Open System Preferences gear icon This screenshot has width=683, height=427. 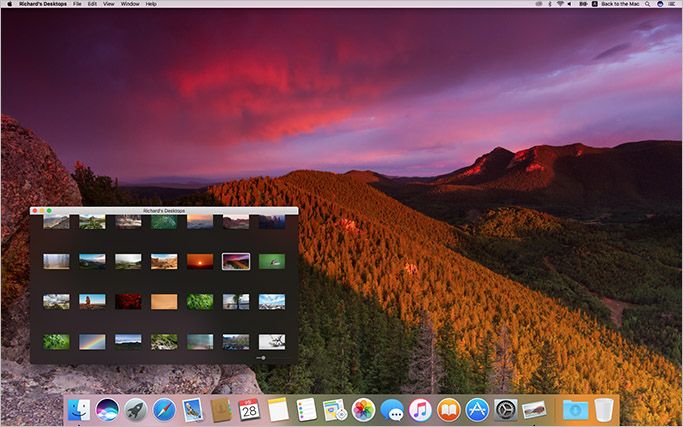(x=506, y=410)
